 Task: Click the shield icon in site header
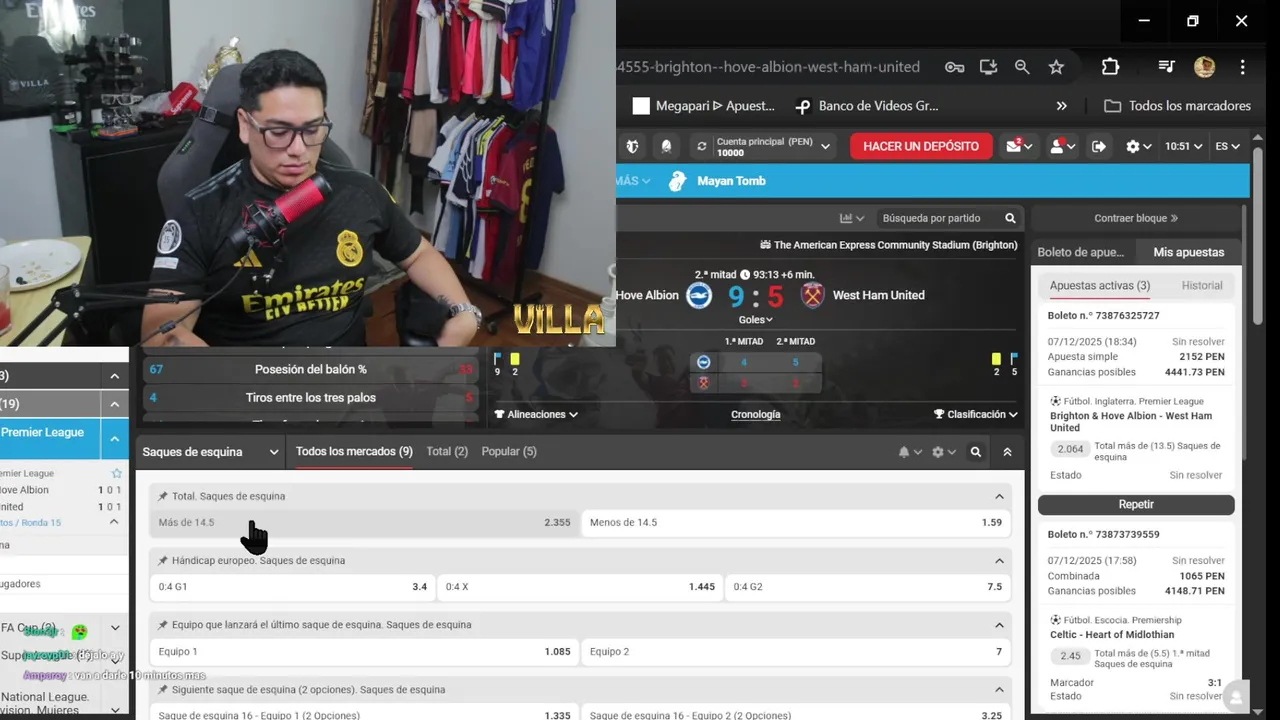[632, 146]
